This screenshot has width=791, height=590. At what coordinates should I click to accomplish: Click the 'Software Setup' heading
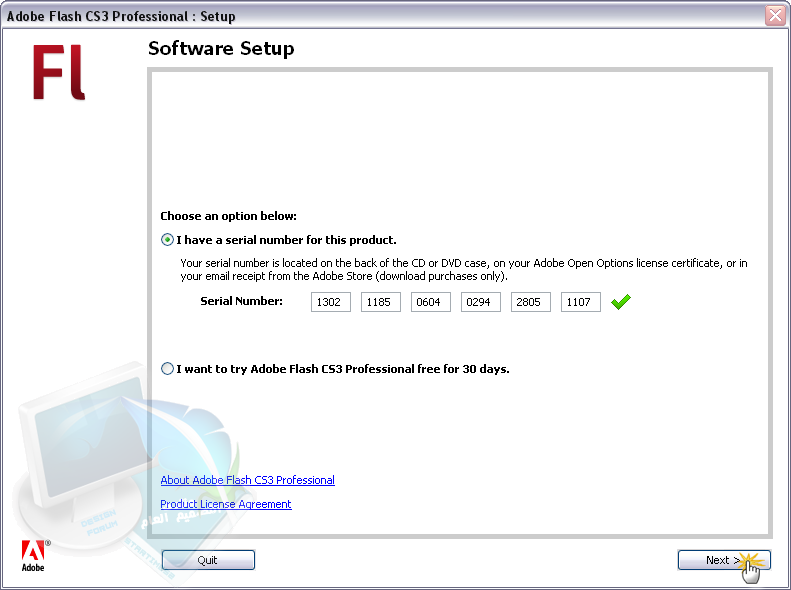[221, 48]
